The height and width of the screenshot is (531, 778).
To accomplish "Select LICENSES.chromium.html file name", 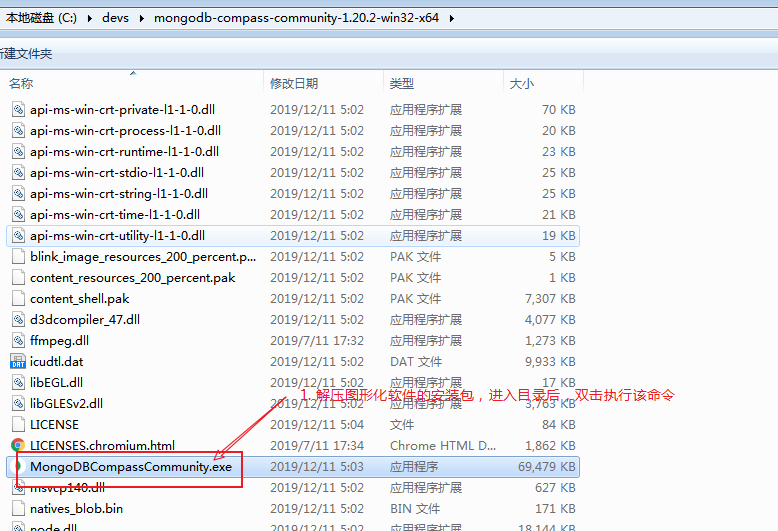I will click(x=102, y=446).
